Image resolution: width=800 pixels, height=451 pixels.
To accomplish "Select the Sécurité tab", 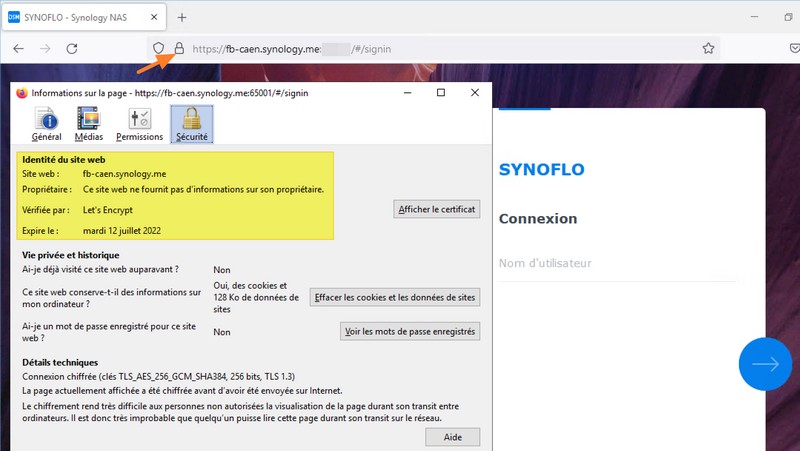I will [192, 124].
